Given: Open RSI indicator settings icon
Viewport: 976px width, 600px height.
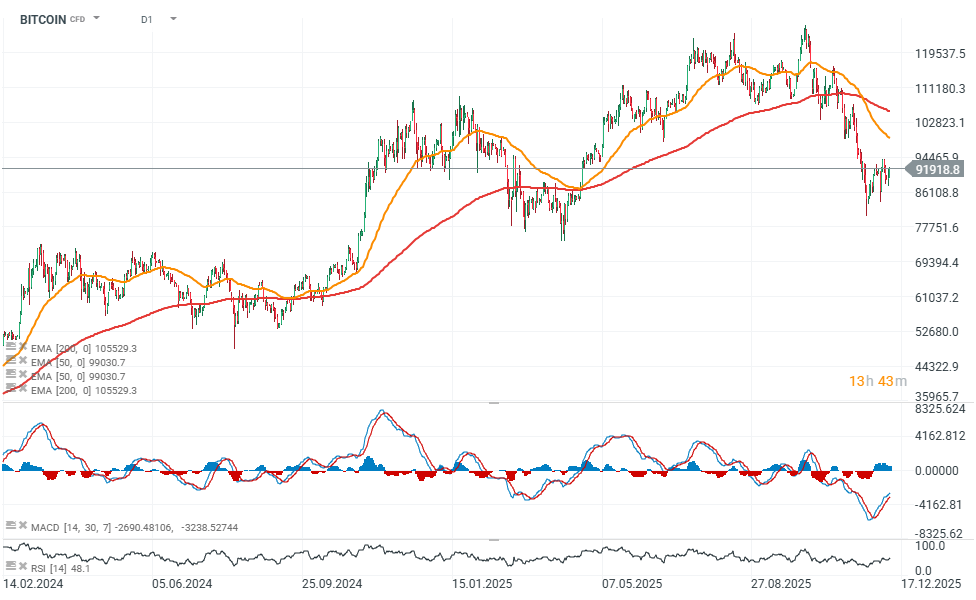Looking at the screenshot, I should 10,568.
